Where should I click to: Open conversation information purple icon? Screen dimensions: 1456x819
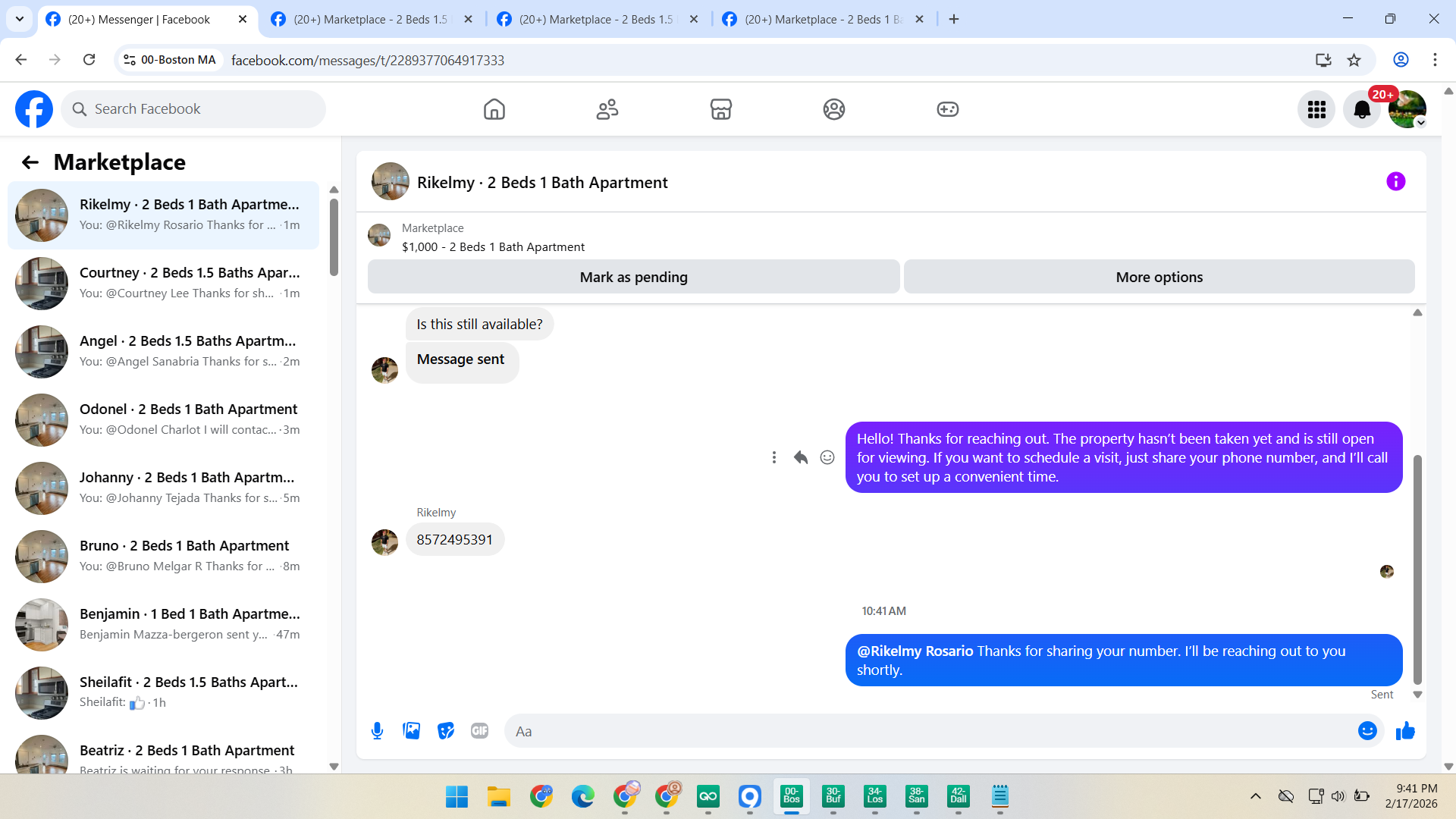(x=1395, y=182)
